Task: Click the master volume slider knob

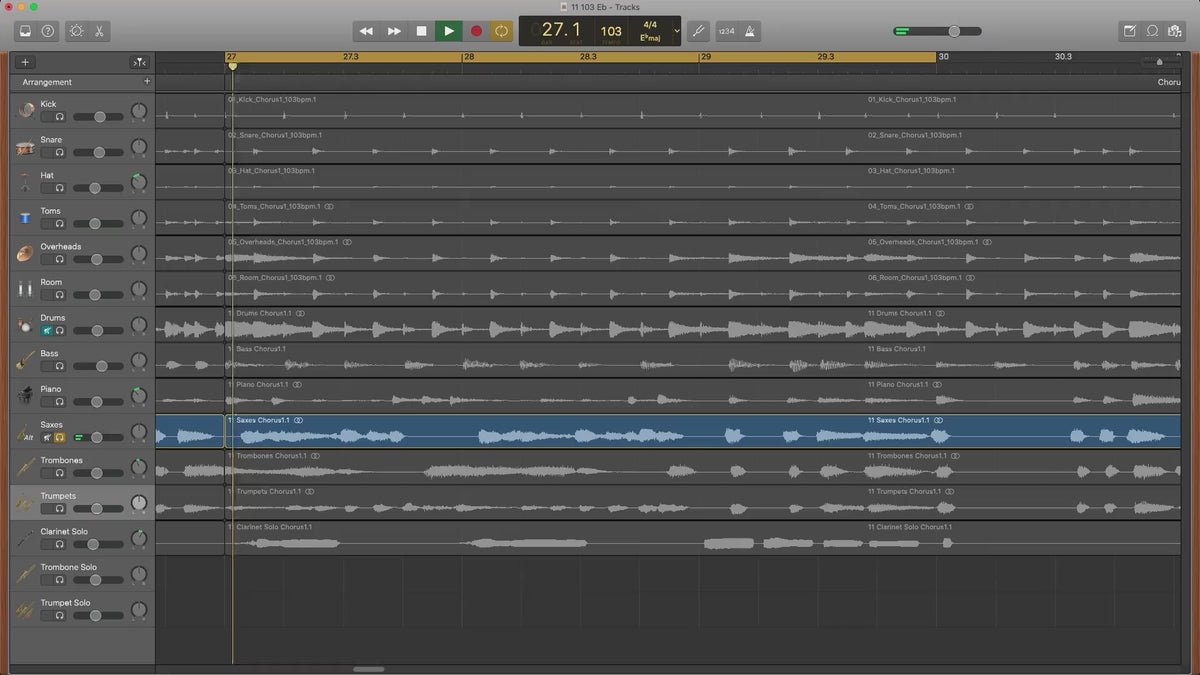Action: coord(954,31)
